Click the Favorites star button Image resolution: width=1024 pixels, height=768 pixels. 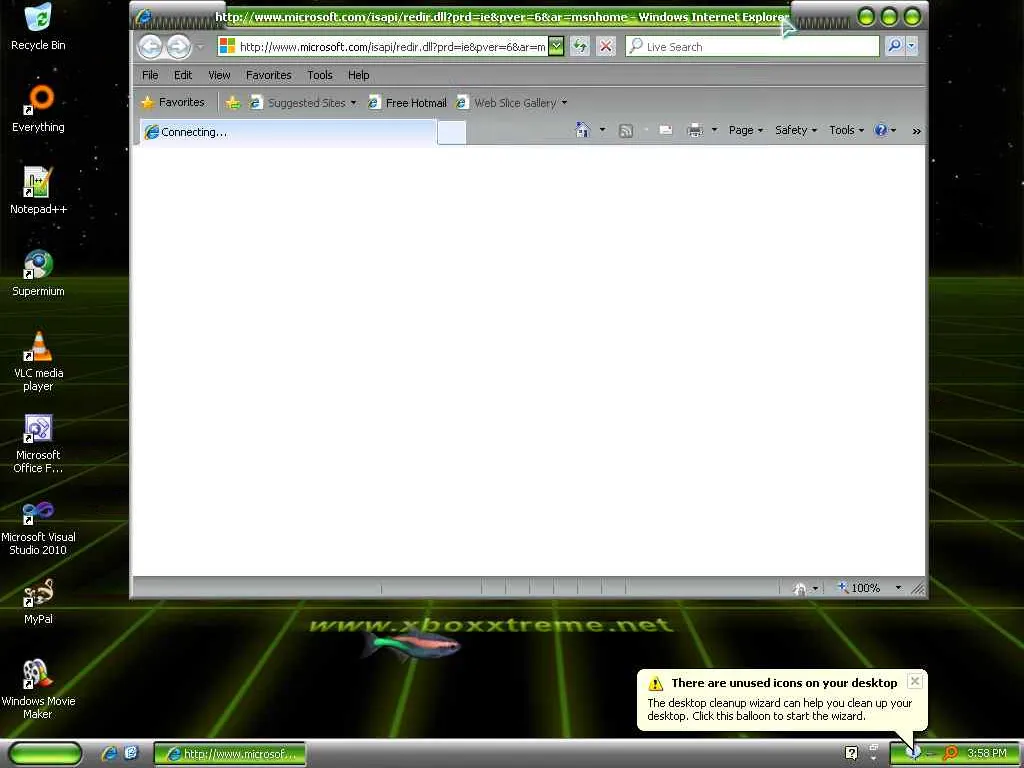pos(173,103)
